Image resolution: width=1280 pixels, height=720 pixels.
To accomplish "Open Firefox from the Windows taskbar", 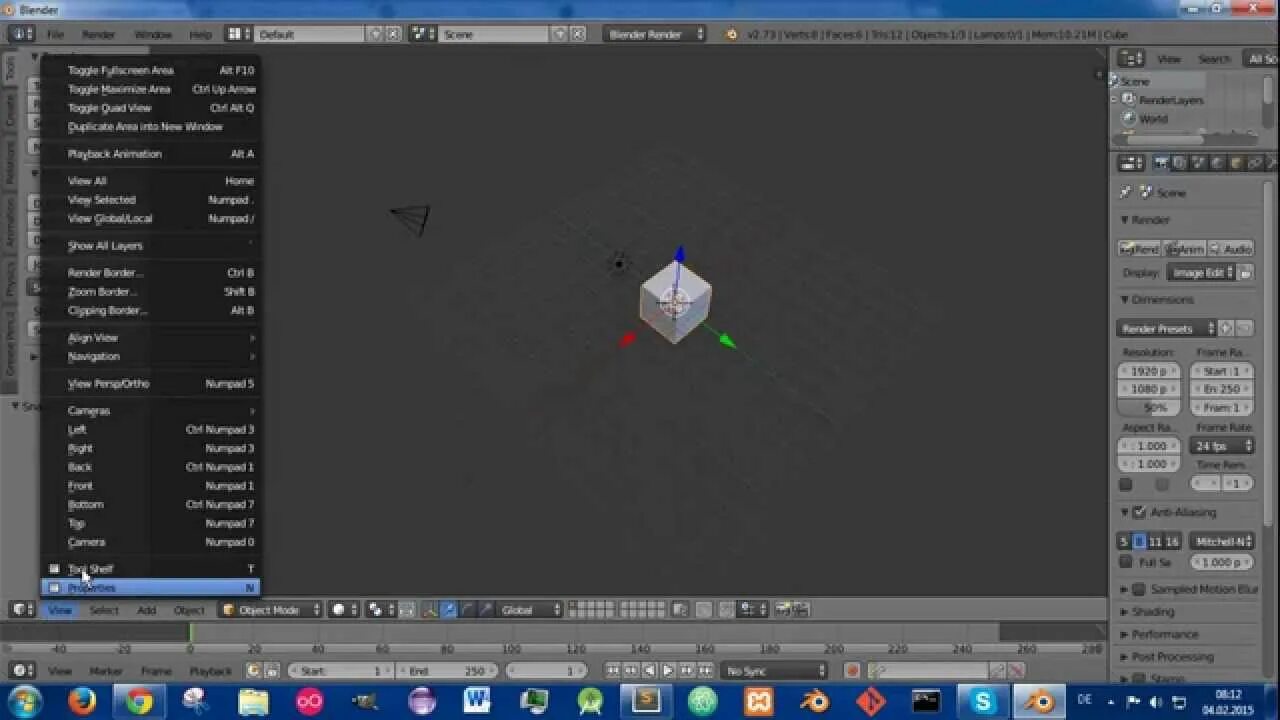I will pyautogui.click(x=82, y=702).
